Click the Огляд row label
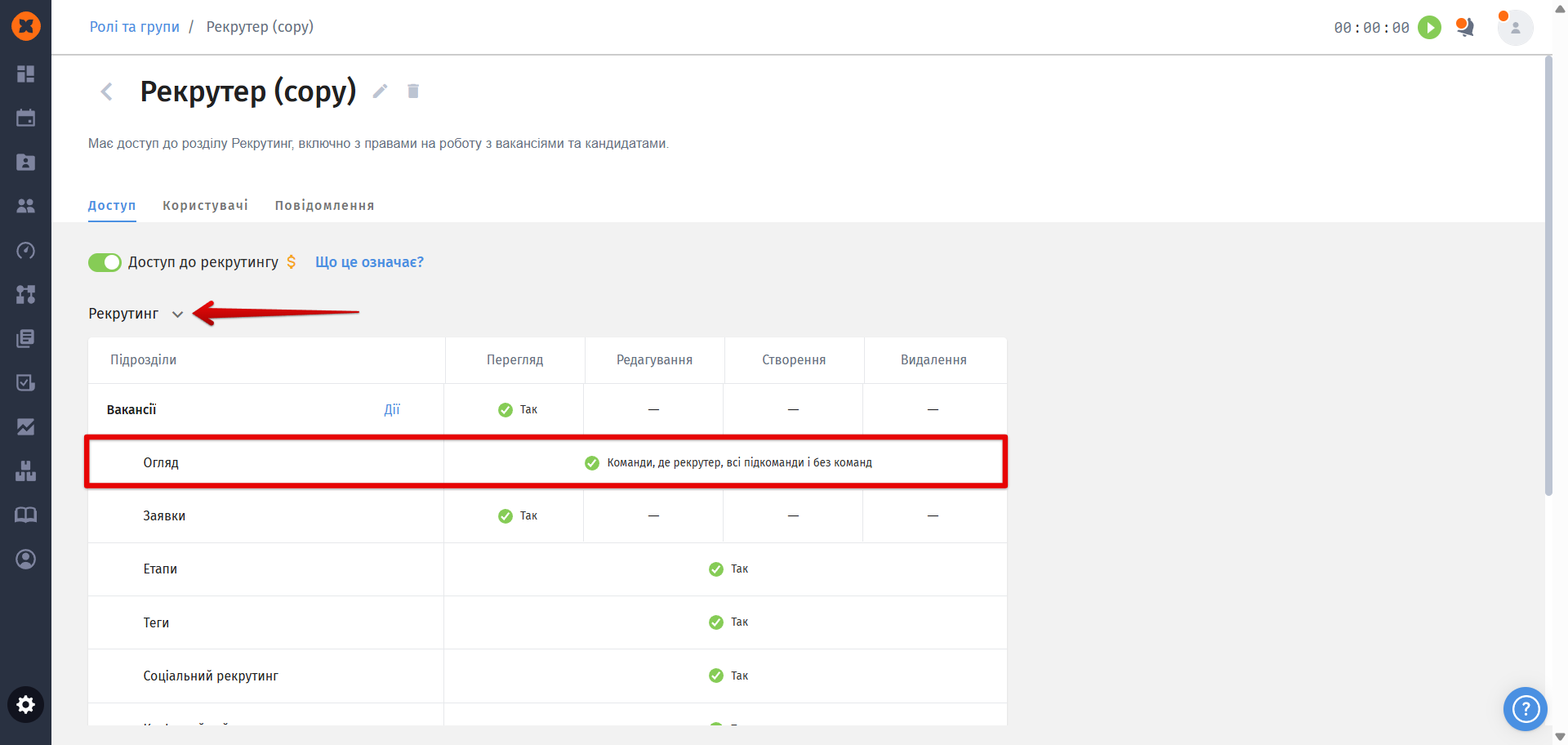Screen dimensions: 1568x745 point(161,463)
